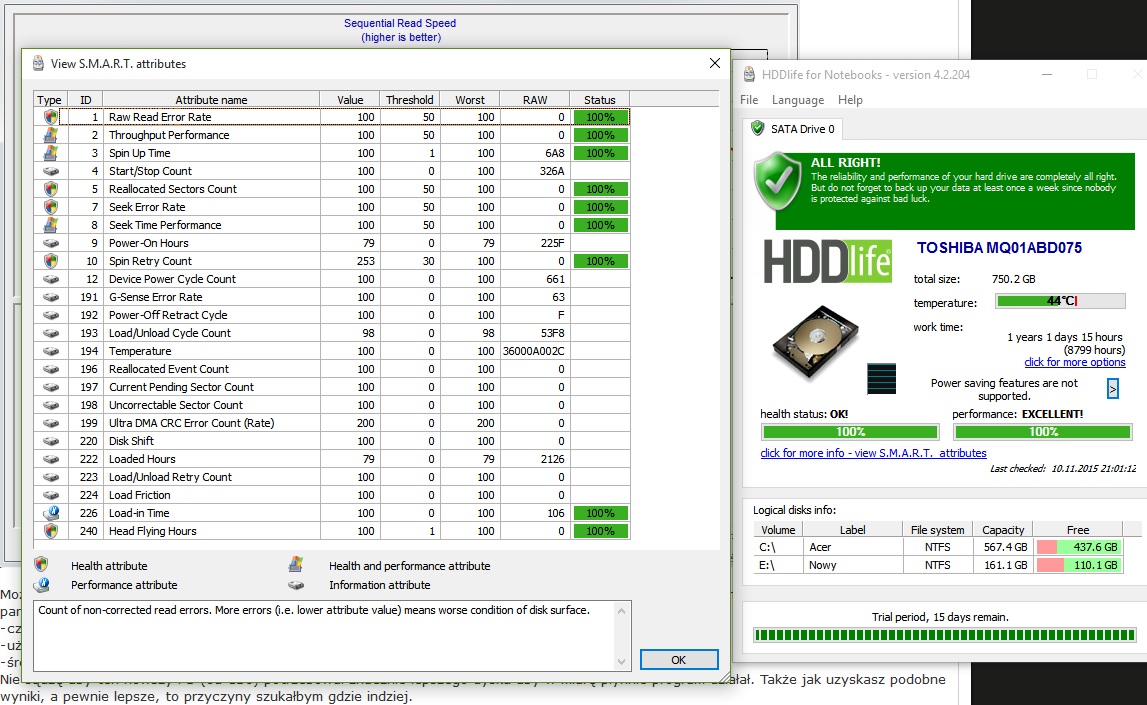The width and height of the screenshot is (1147, 705).
Task: Open the Language menu
Action: 797,100
